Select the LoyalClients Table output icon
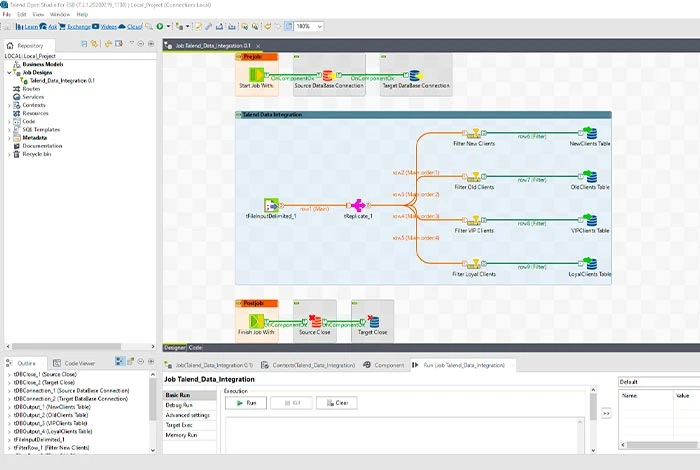Screen dimensions: 700x470 pyautogui.click(x=589, y=262)
